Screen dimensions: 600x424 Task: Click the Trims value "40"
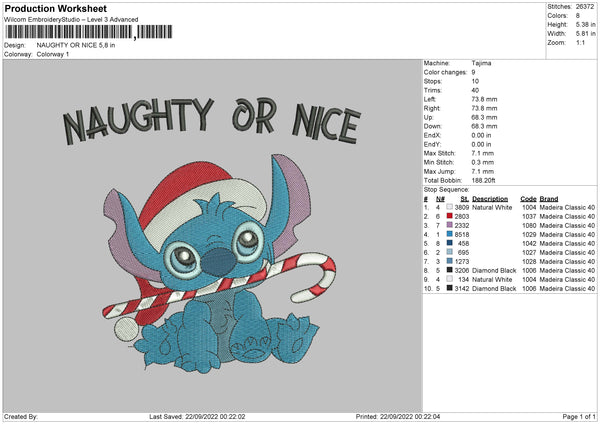[x=475, y=90]
